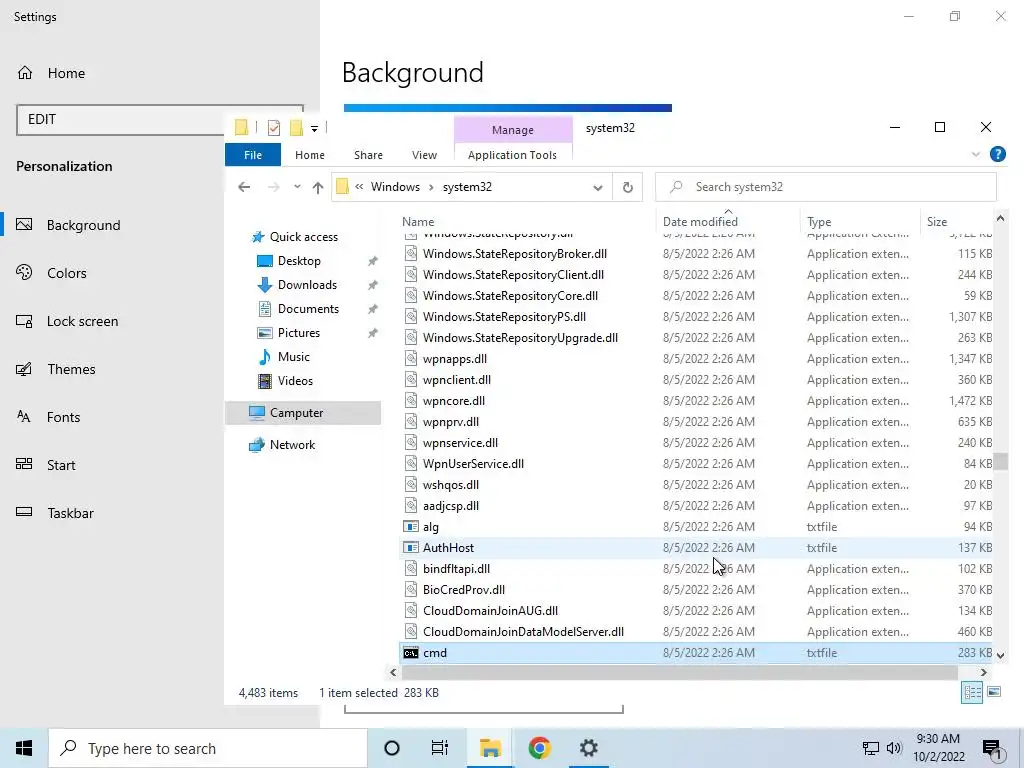Open Pictures in navigation pane
Screen dimensions: 1024x768
point(298,332)
